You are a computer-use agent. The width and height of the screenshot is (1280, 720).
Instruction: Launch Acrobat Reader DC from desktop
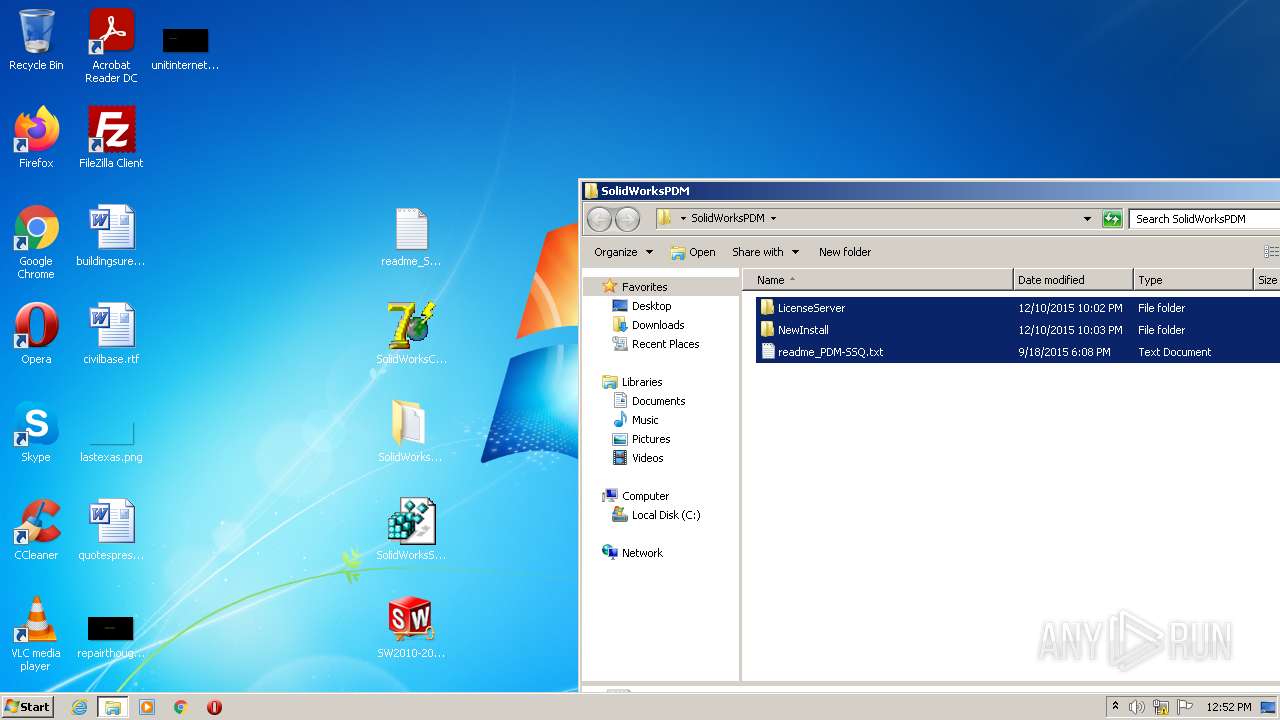pyautogui.click(x=111, y=46)
